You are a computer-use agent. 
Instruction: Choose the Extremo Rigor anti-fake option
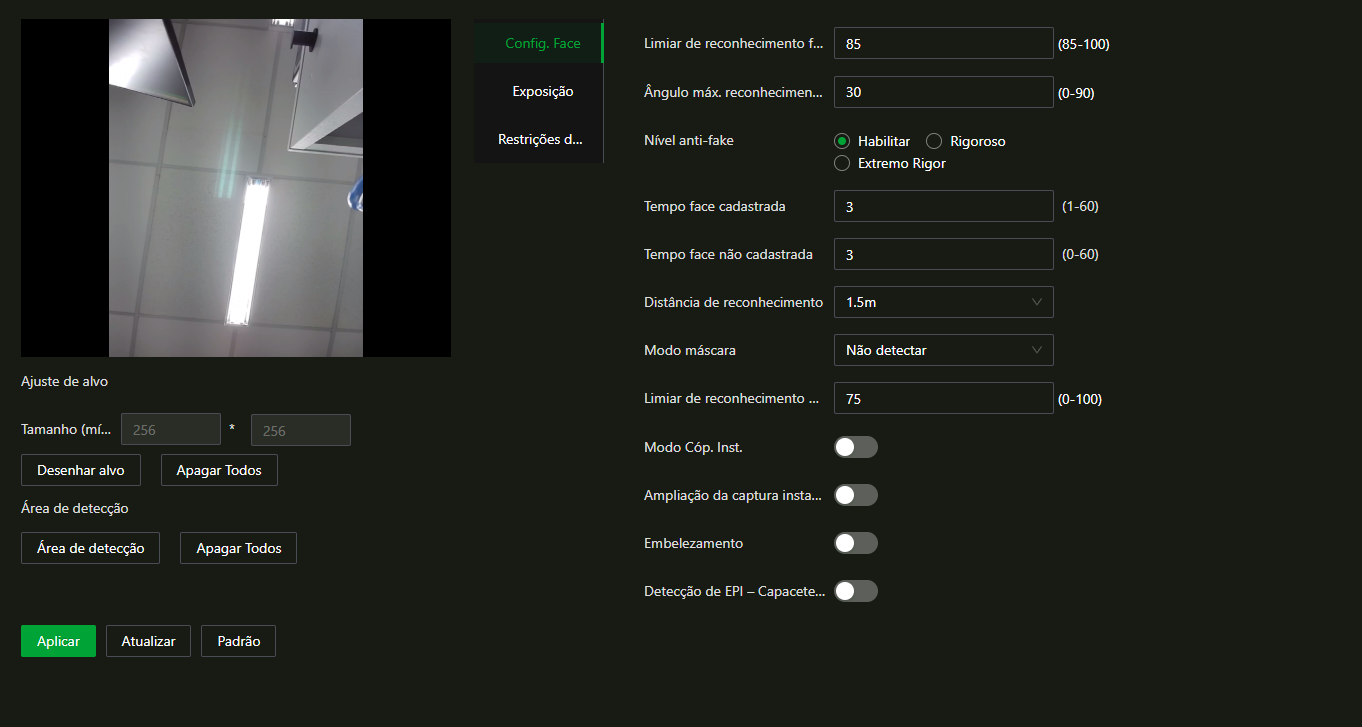tap(842, 163)
